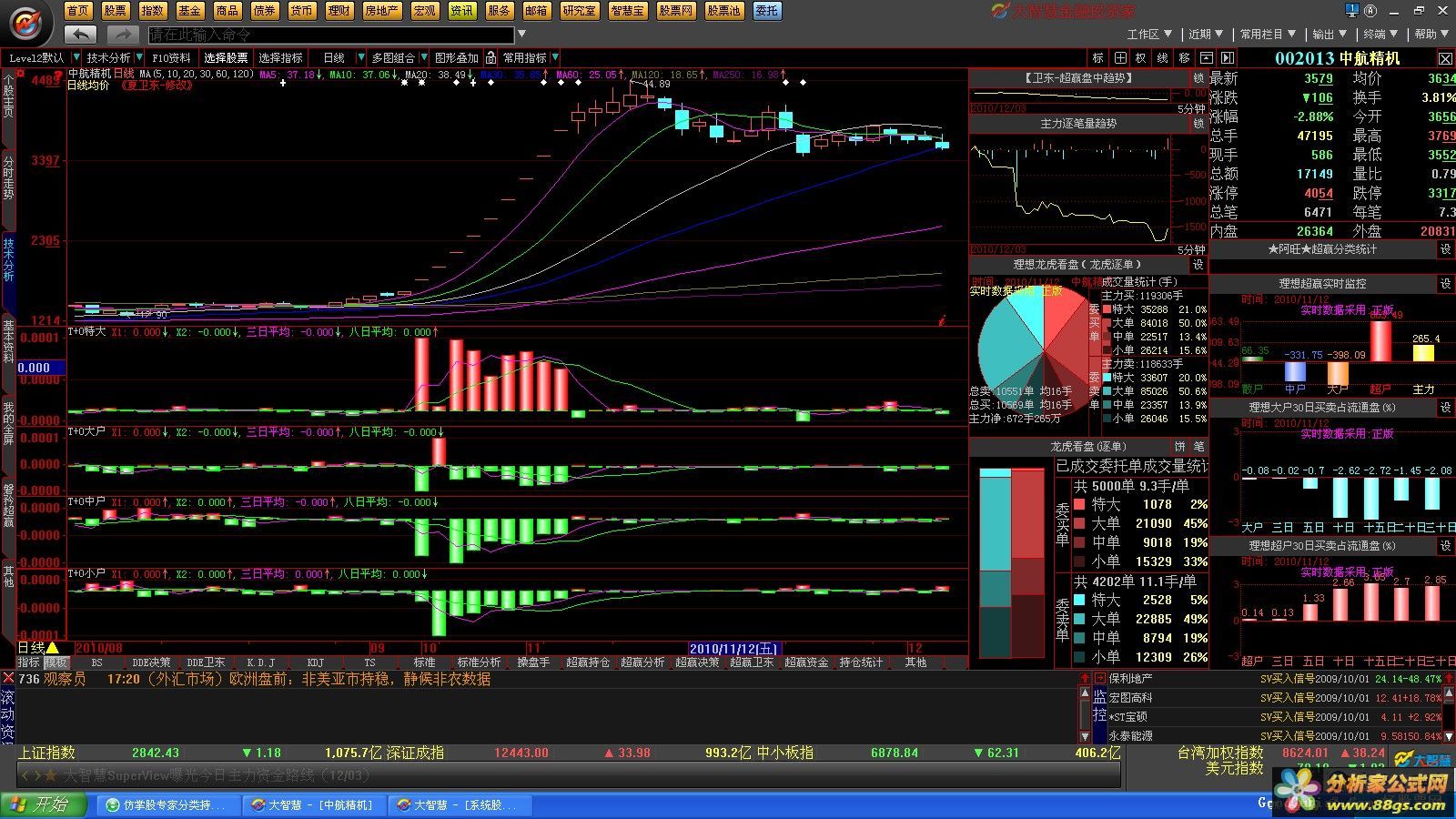Click the yellow triangle next to 日线
1456x819 pixels.
(52, 648)
